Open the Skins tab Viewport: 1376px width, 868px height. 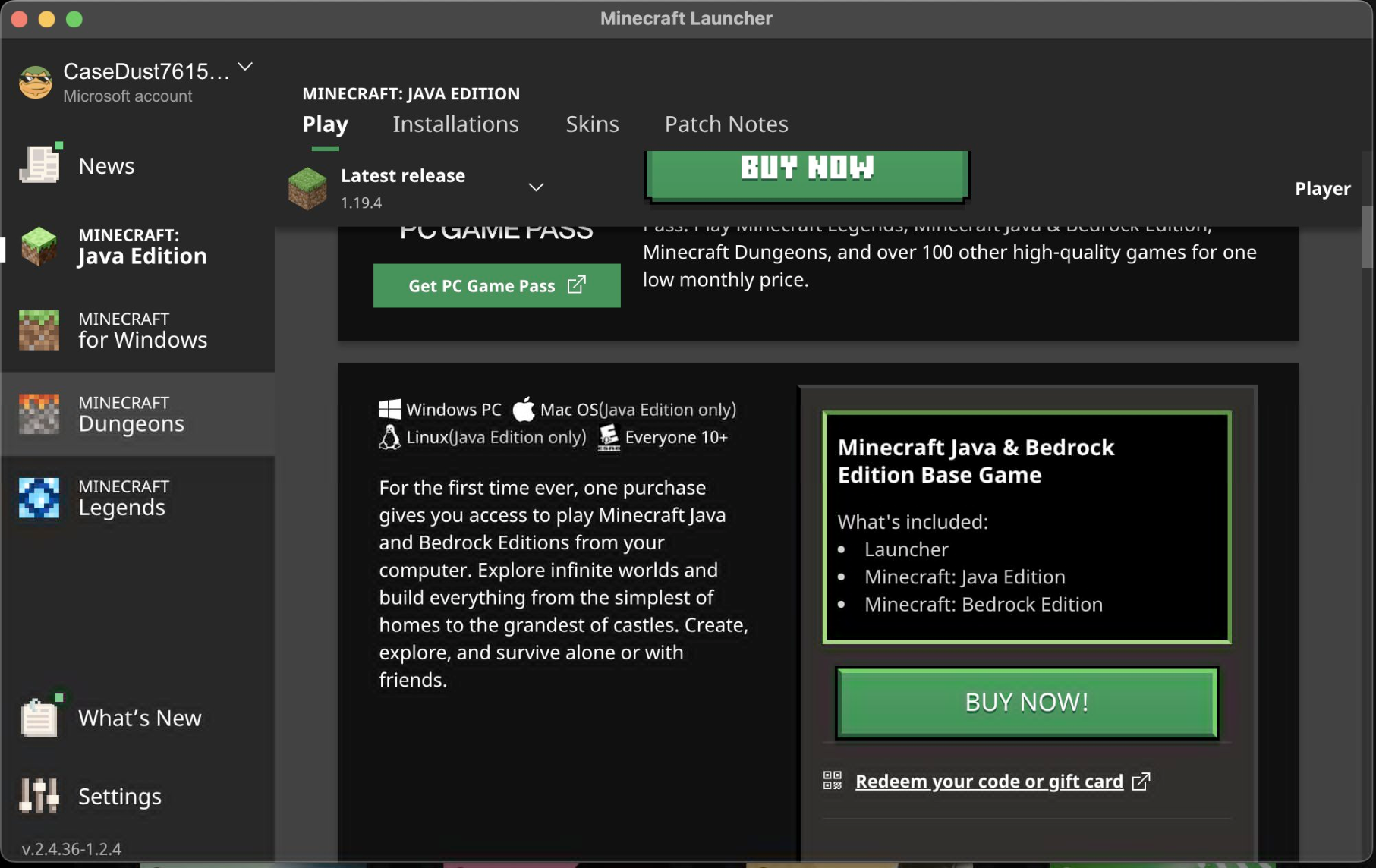pyautogui.click(x=592, y=124)
